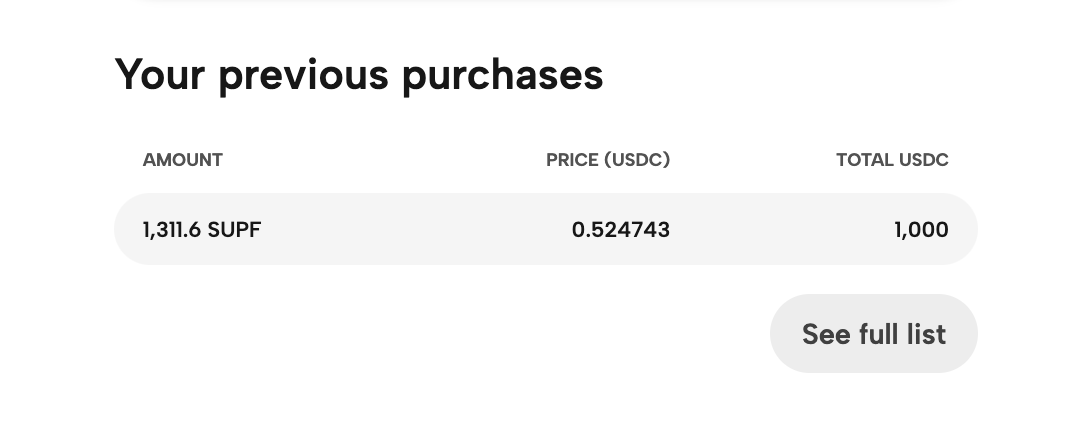Click the See full list button
The width and height of the screenshot is (1092, 439).
click(873, 333)
